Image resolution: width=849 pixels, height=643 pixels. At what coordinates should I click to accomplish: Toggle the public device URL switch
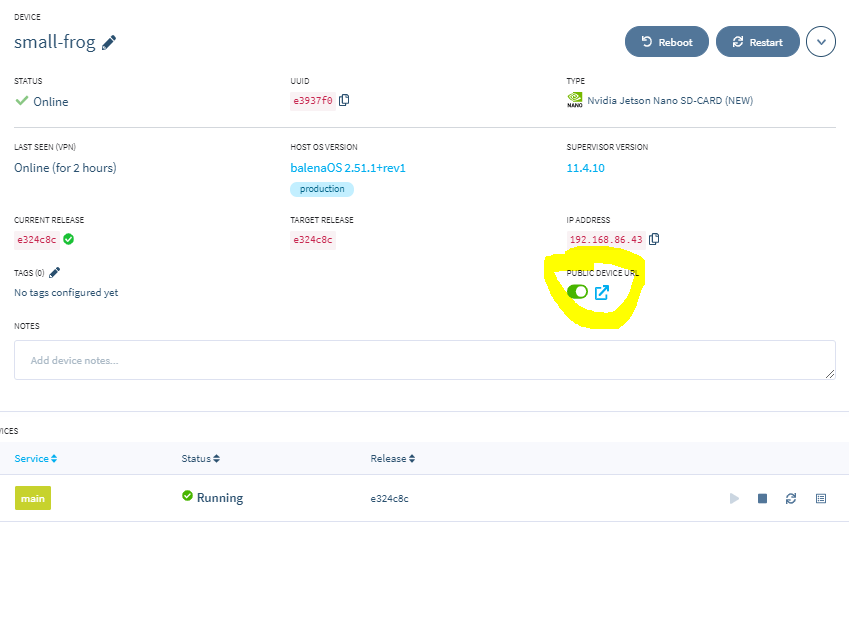coord(577,292)
